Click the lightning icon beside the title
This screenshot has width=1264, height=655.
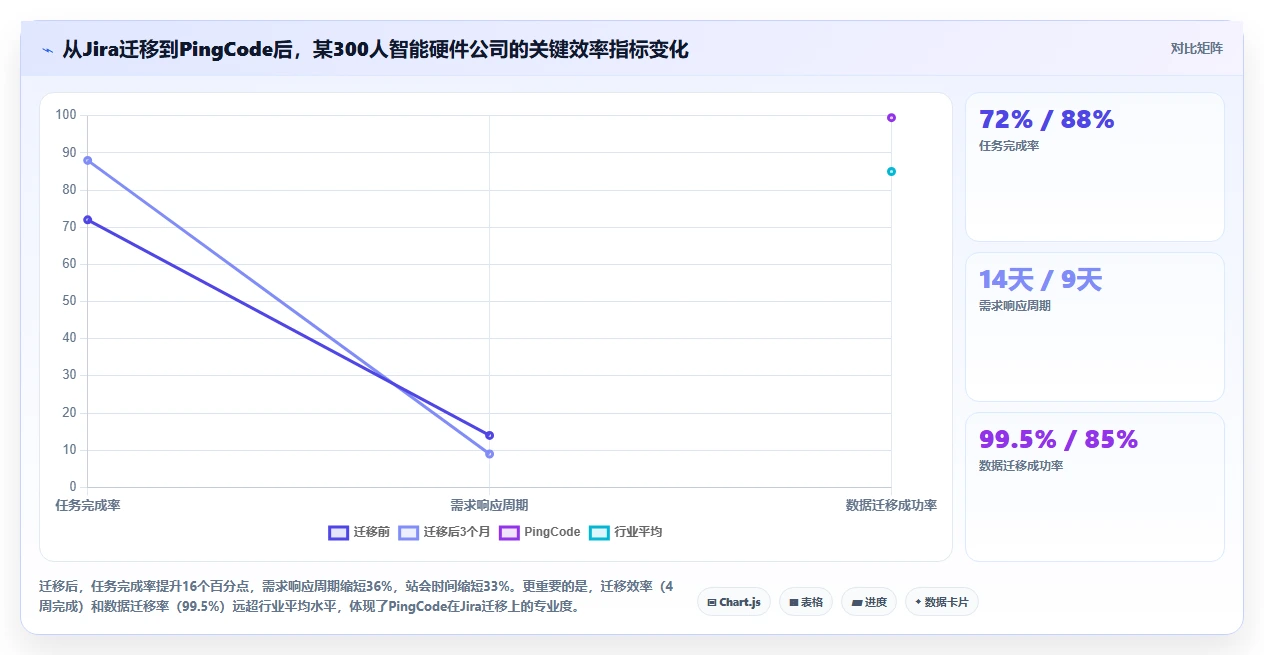47,50
